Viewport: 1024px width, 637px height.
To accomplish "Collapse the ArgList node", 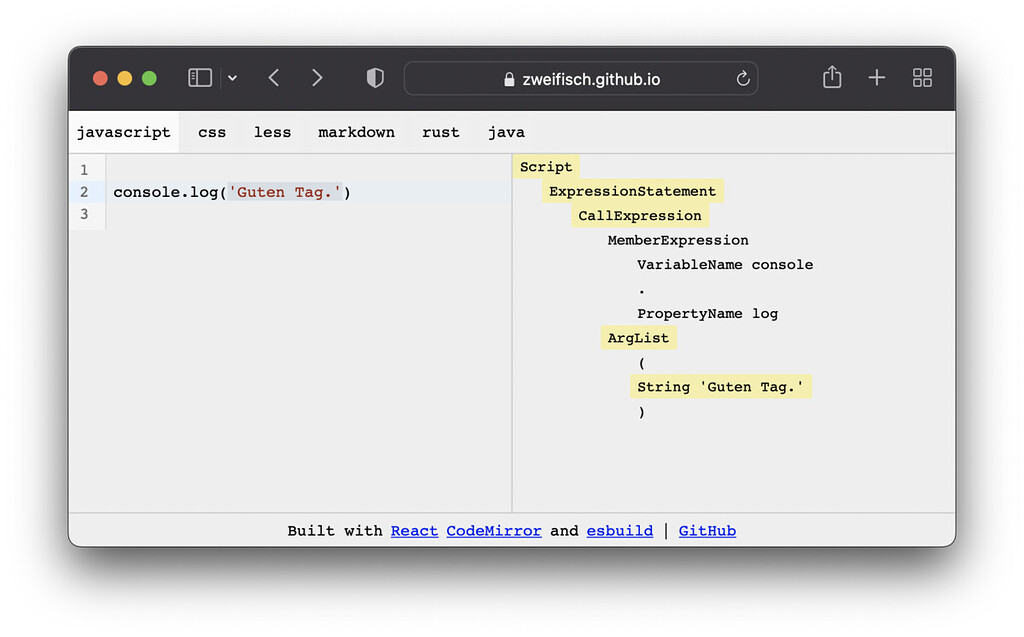I will click(x=638, y=337).
